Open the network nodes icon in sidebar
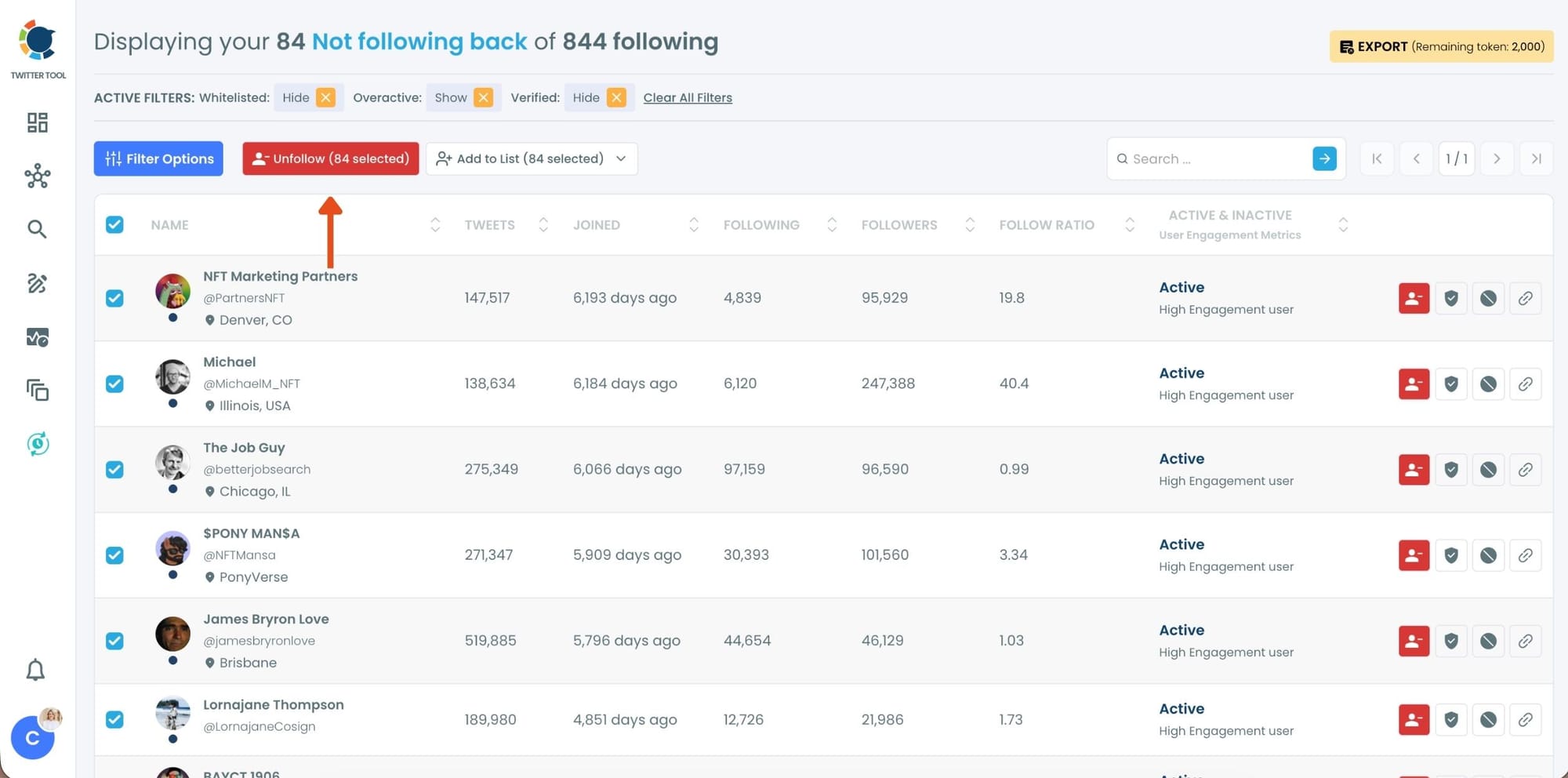Screen dimensions: 1568x778 coord(37,176)
